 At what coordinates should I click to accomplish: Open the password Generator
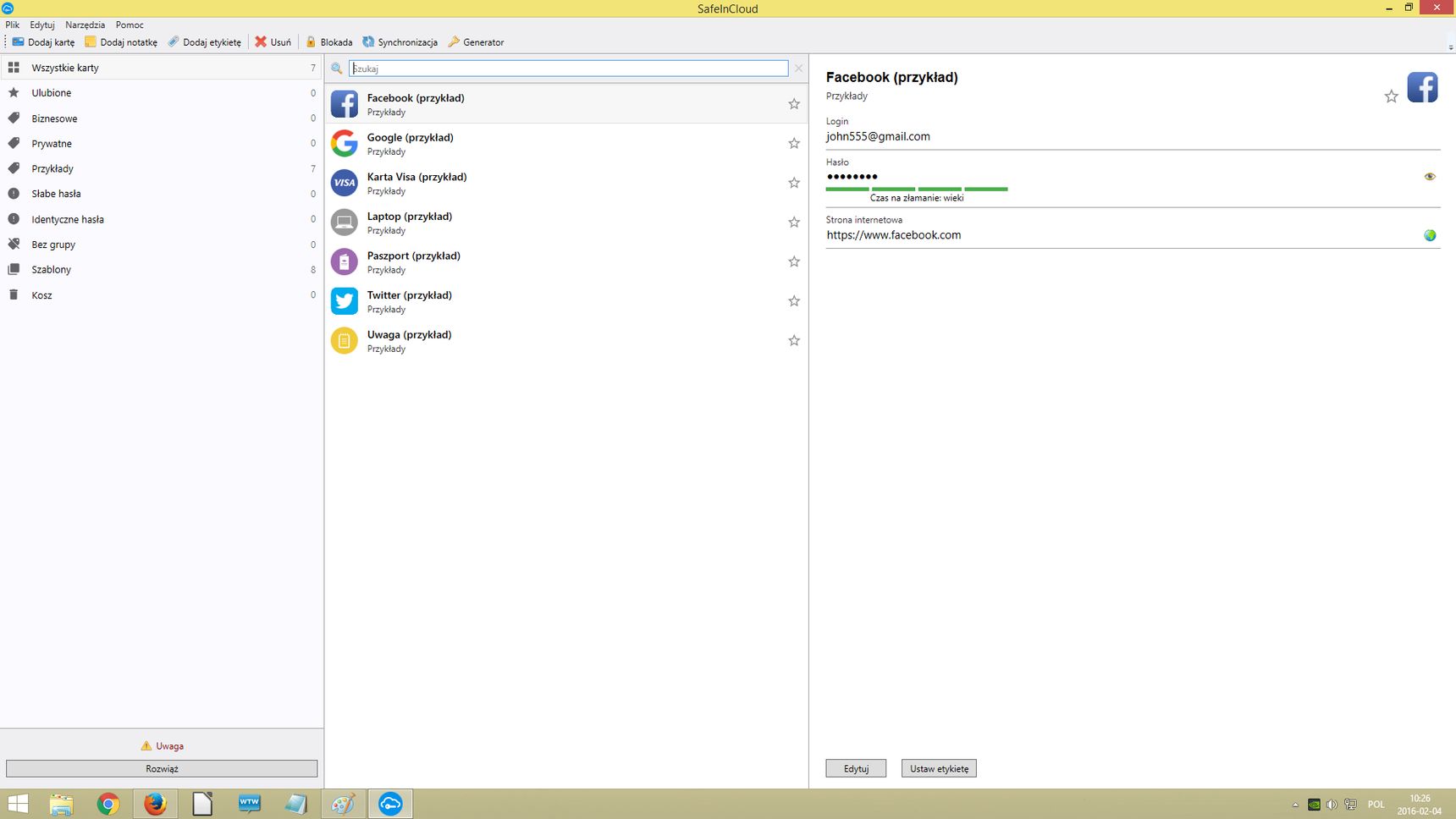(476, 42)
